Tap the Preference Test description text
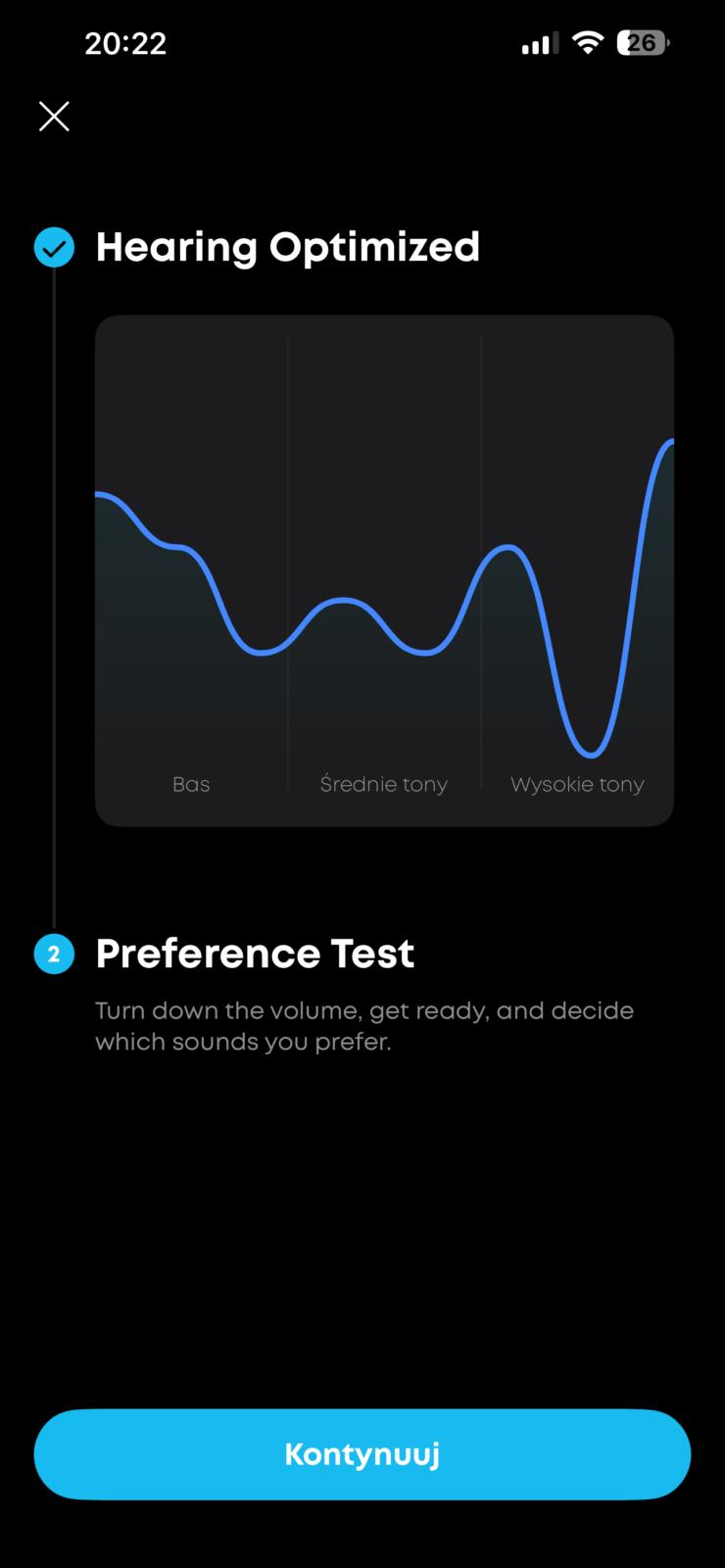Image resolution: width=725 pixels, height=1568 pixels. [364, 1025]
